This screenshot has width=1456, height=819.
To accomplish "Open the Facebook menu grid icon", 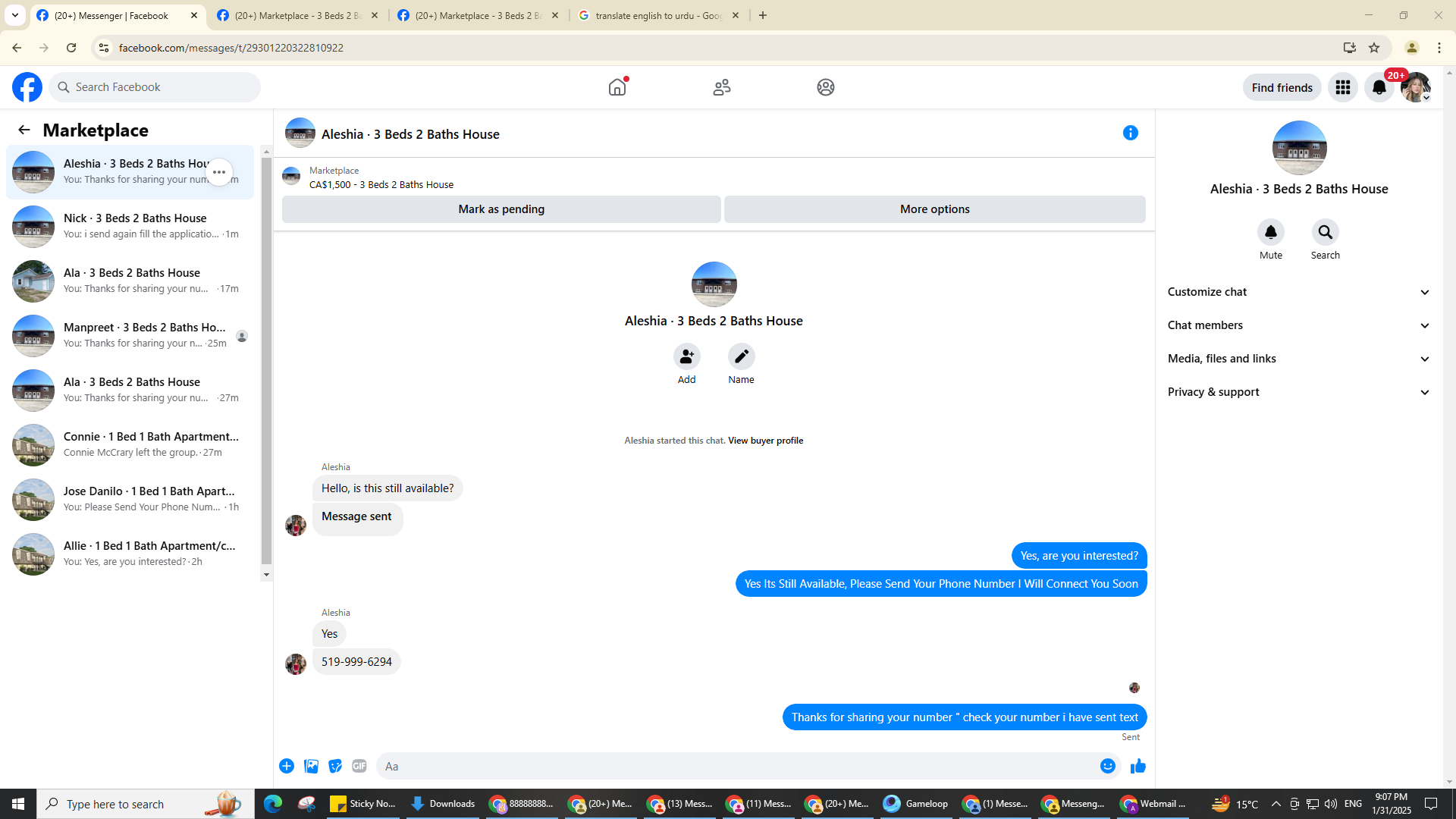I will [1343, 87].
